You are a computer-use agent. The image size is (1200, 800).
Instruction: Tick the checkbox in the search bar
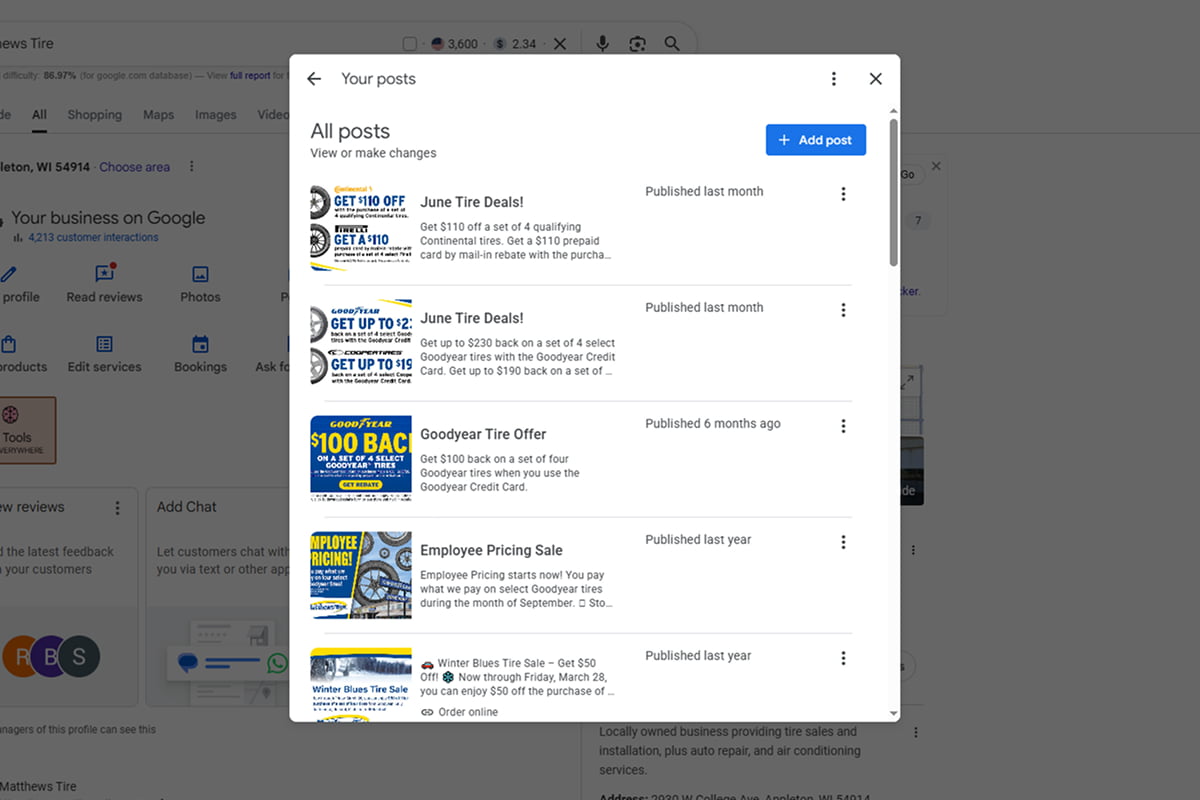tap(410, 44)
